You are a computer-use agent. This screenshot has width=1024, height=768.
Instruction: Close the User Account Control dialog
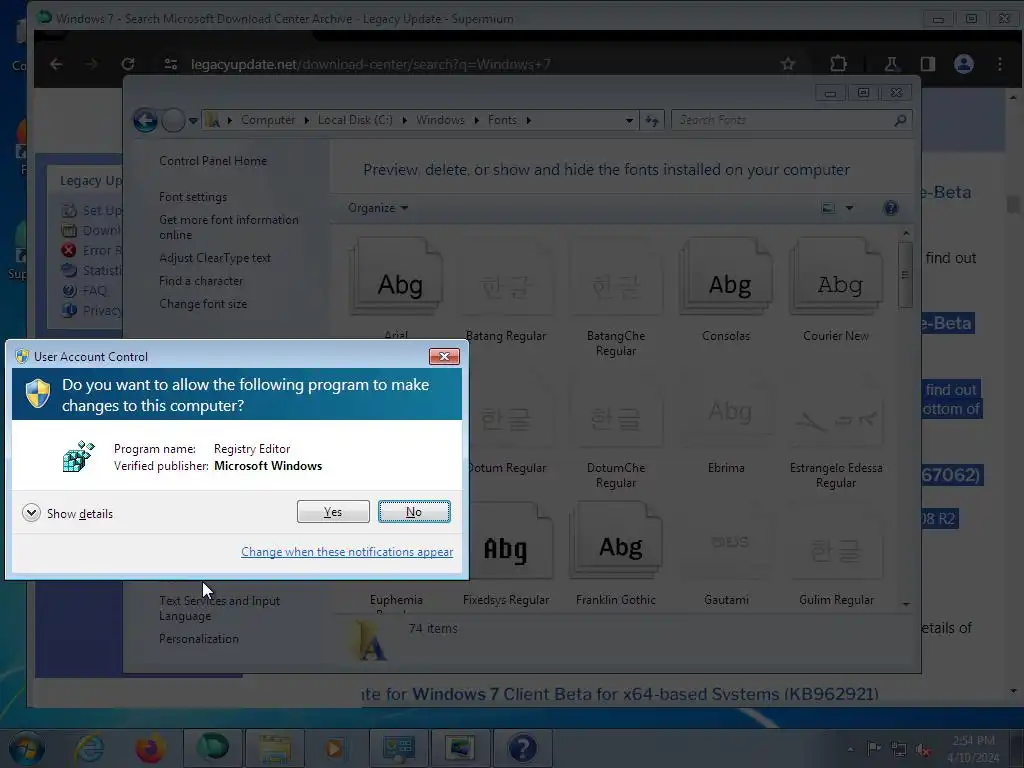click(x=444, y=356)
